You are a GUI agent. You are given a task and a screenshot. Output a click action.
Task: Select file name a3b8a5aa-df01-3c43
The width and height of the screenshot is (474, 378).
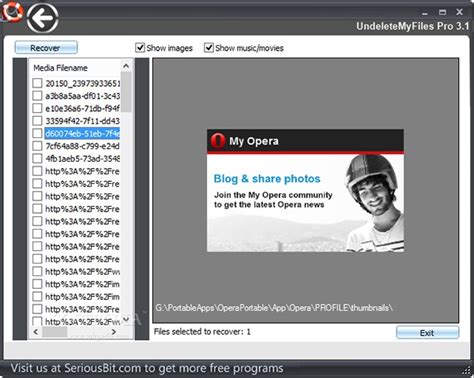tap(83, 96)
